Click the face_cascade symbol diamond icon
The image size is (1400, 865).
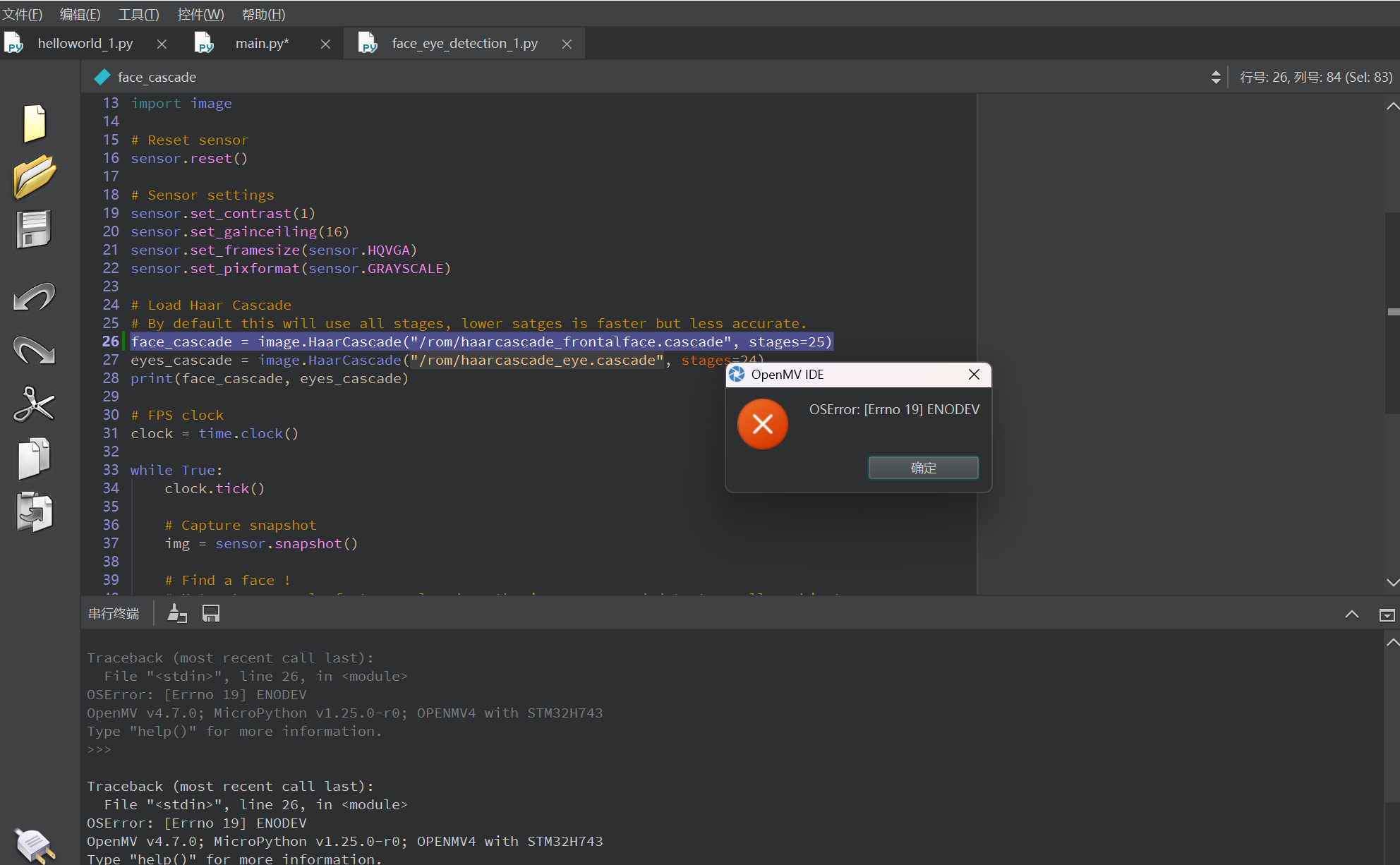click(102, 77)
